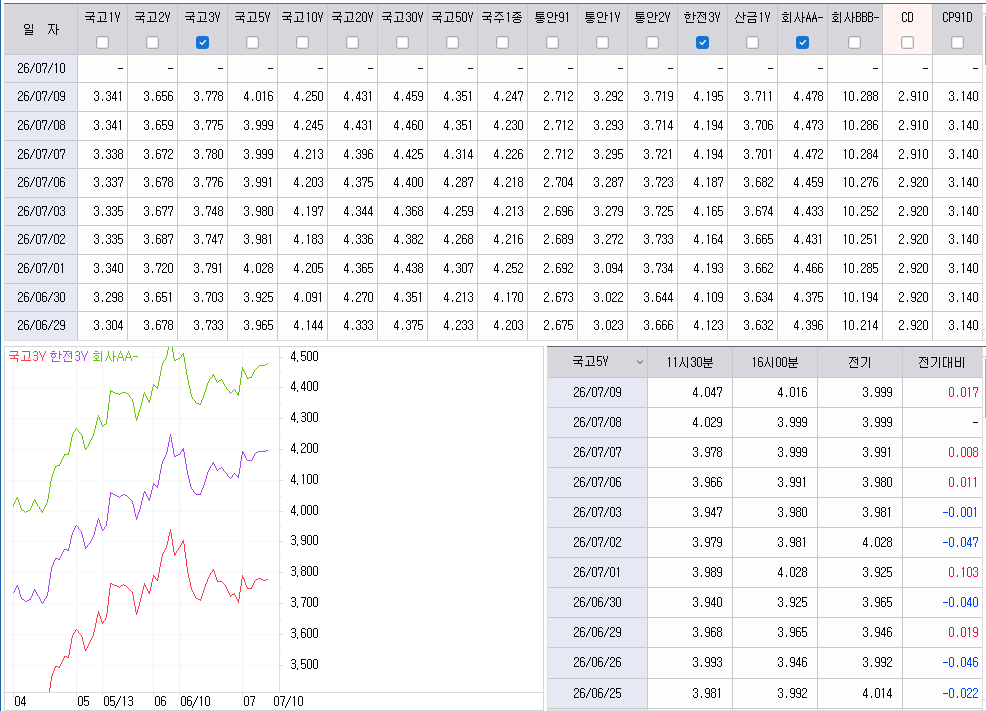The height and width of the screenshot is (711, 986).
Task: Click the 07/10 date label under the chart
Action: tap(289, 701)
